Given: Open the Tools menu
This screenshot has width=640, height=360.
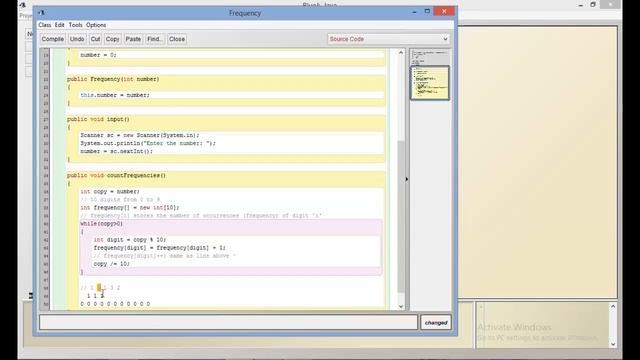Looking at the screenshot, I should point(76,25).
